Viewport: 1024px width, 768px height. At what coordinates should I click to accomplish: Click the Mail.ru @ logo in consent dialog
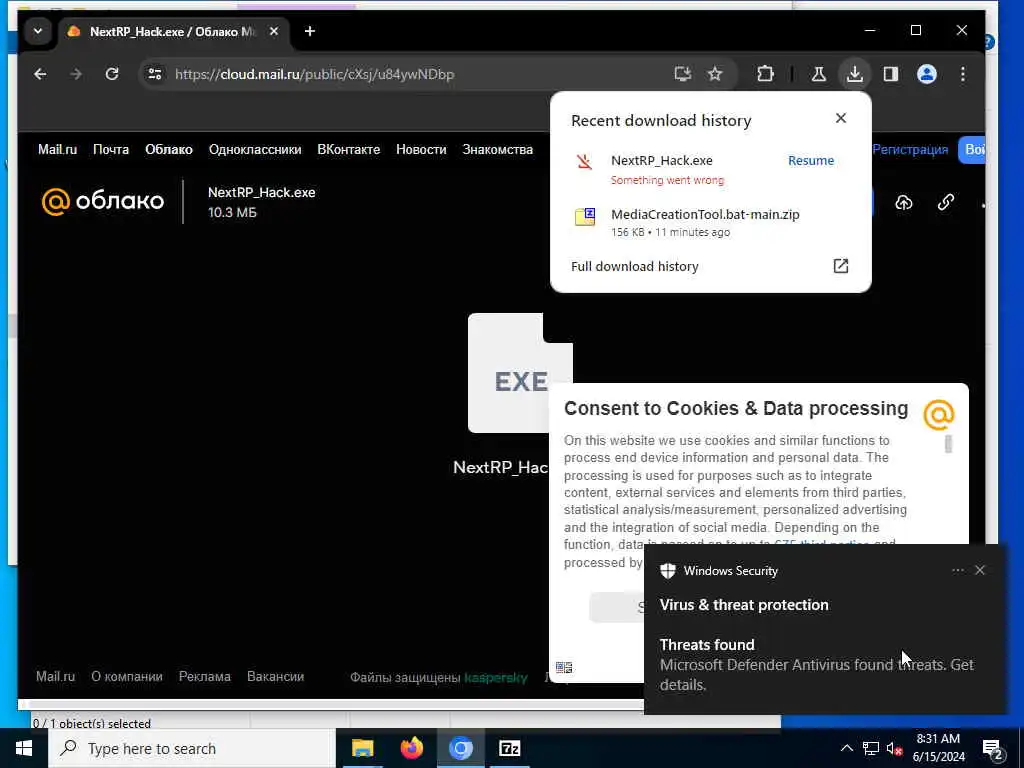pyautogui.click(x=938, y=414)
